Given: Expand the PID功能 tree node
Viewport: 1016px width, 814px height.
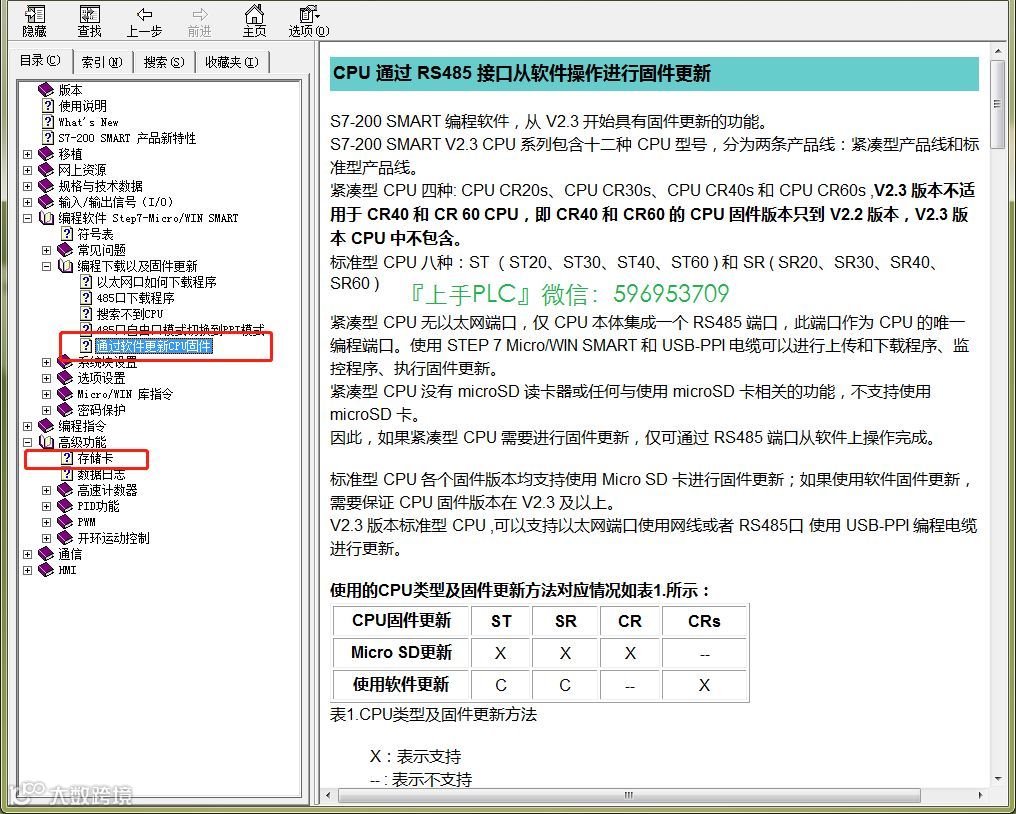Looking at the screenshot, I should tap(47, 506).
